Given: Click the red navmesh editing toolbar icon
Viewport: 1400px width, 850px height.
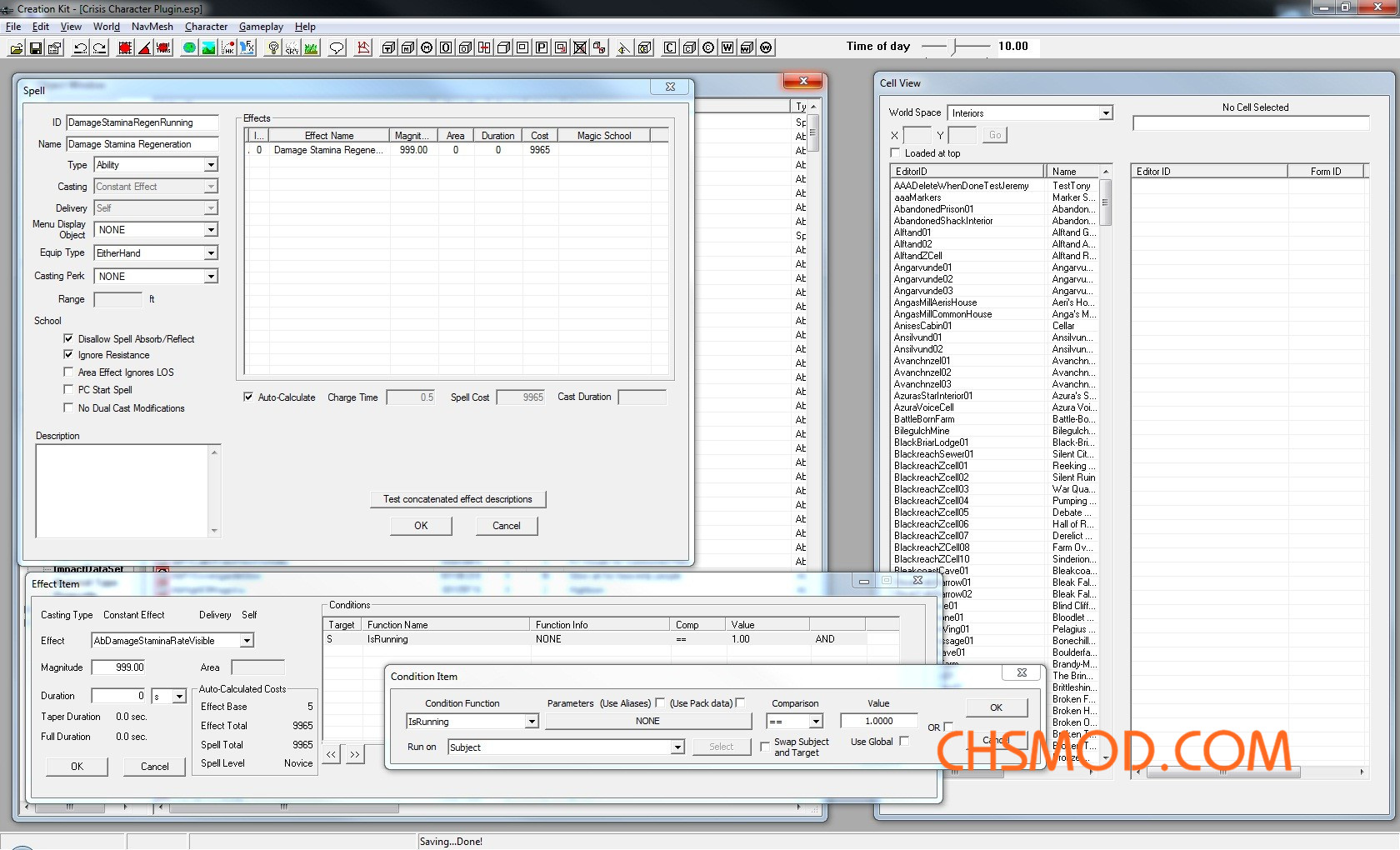Looking at the screenshot, I should pos(363,47).
